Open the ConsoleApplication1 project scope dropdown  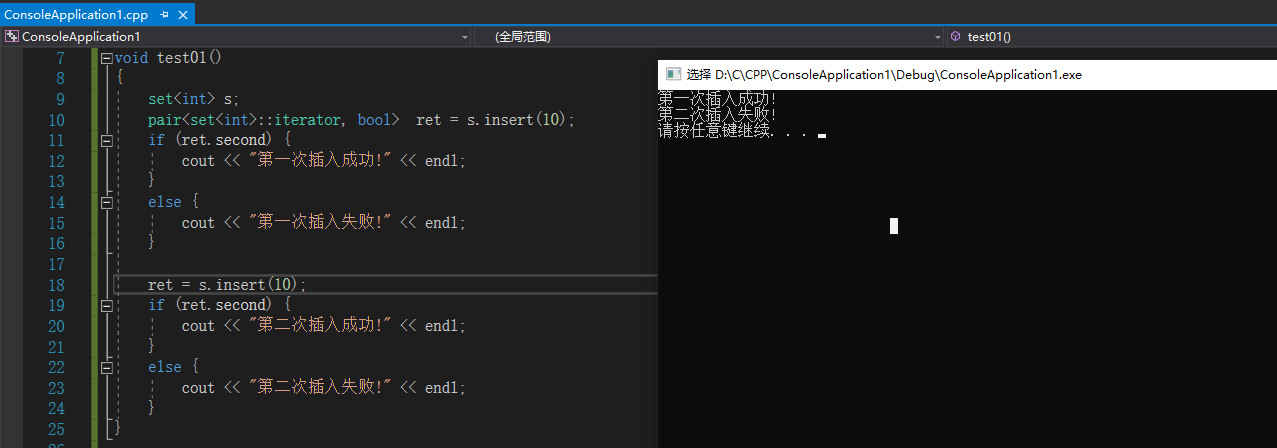pyautogui.click(x=464, y=36)
